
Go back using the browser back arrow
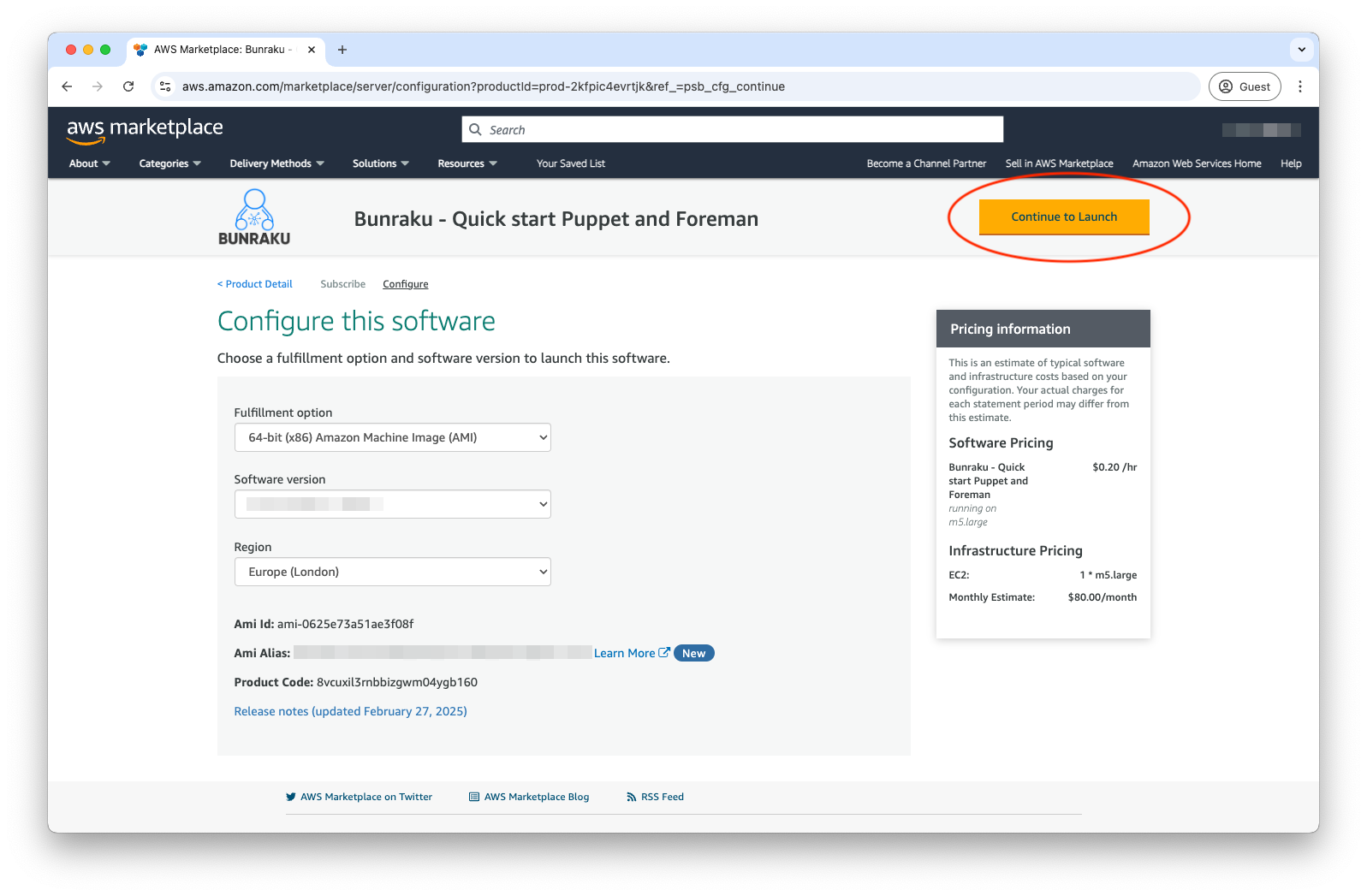pos(67,86)
